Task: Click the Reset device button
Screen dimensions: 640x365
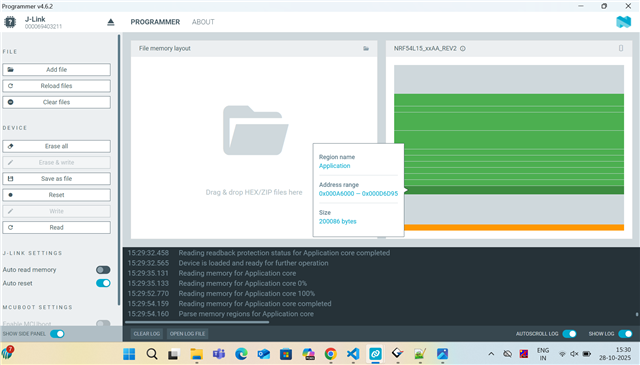Action: (56, 195)
